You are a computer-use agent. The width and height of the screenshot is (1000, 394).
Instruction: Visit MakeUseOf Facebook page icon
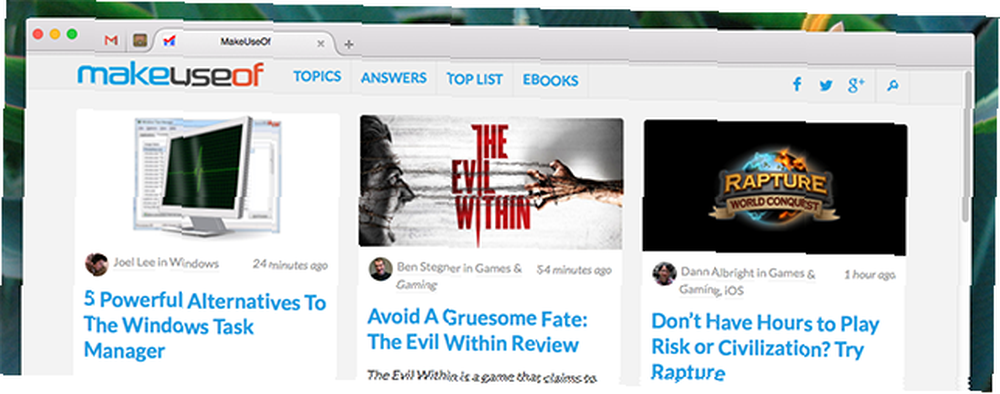point(797,84)
